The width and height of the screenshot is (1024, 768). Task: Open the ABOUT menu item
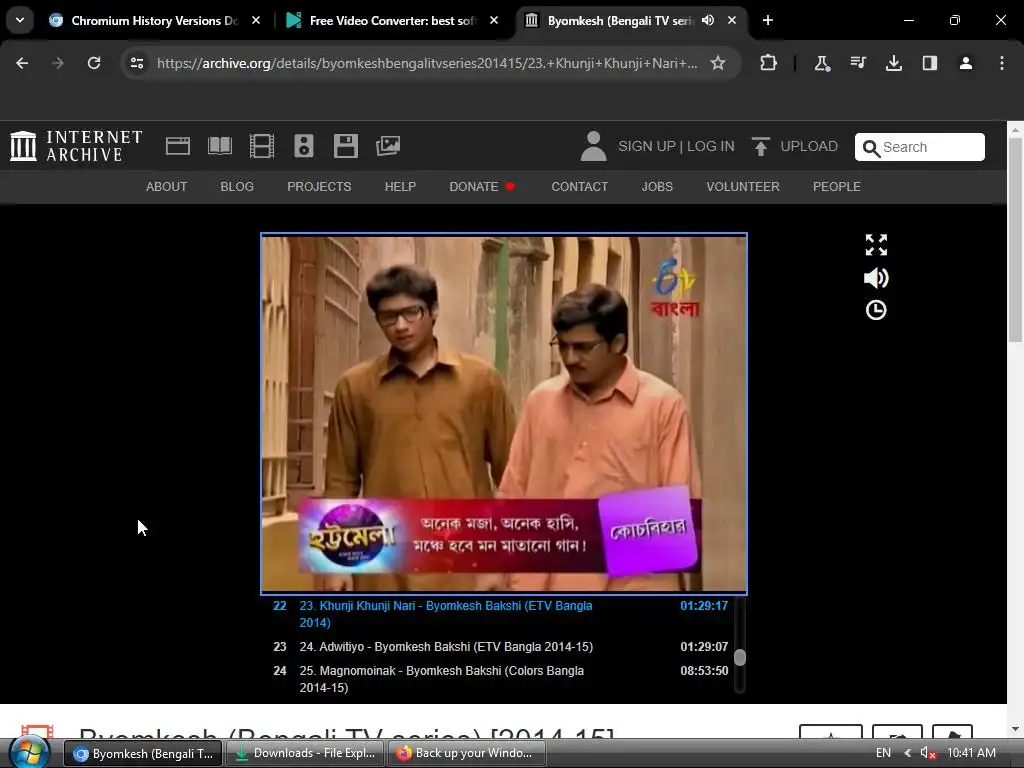coord(167,187)
